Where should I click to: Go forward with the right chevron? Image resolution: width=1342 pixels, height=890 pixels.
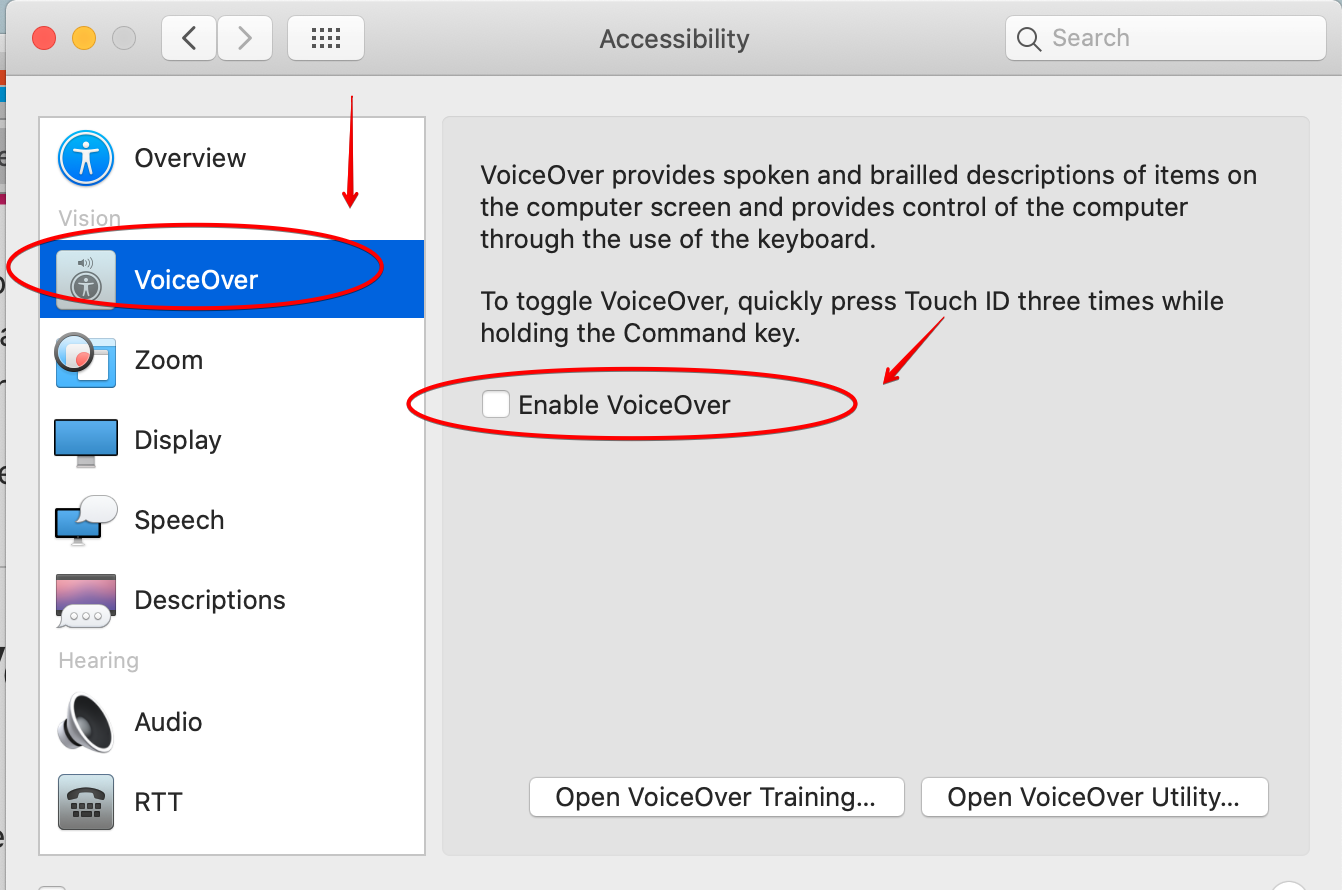243,39
